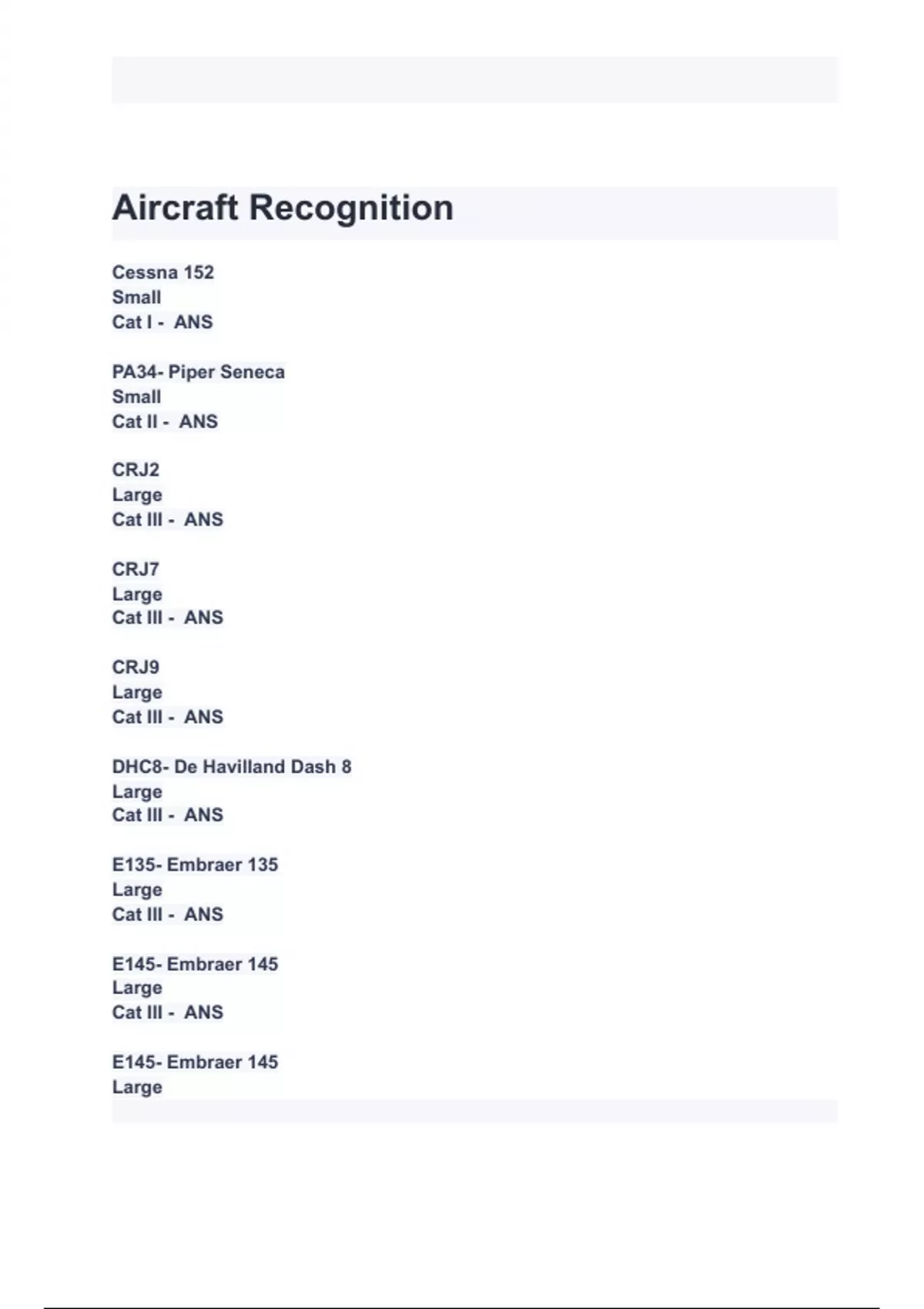
Task: Click Cat III - ANS below CRJ9
Action: [167, 717]
